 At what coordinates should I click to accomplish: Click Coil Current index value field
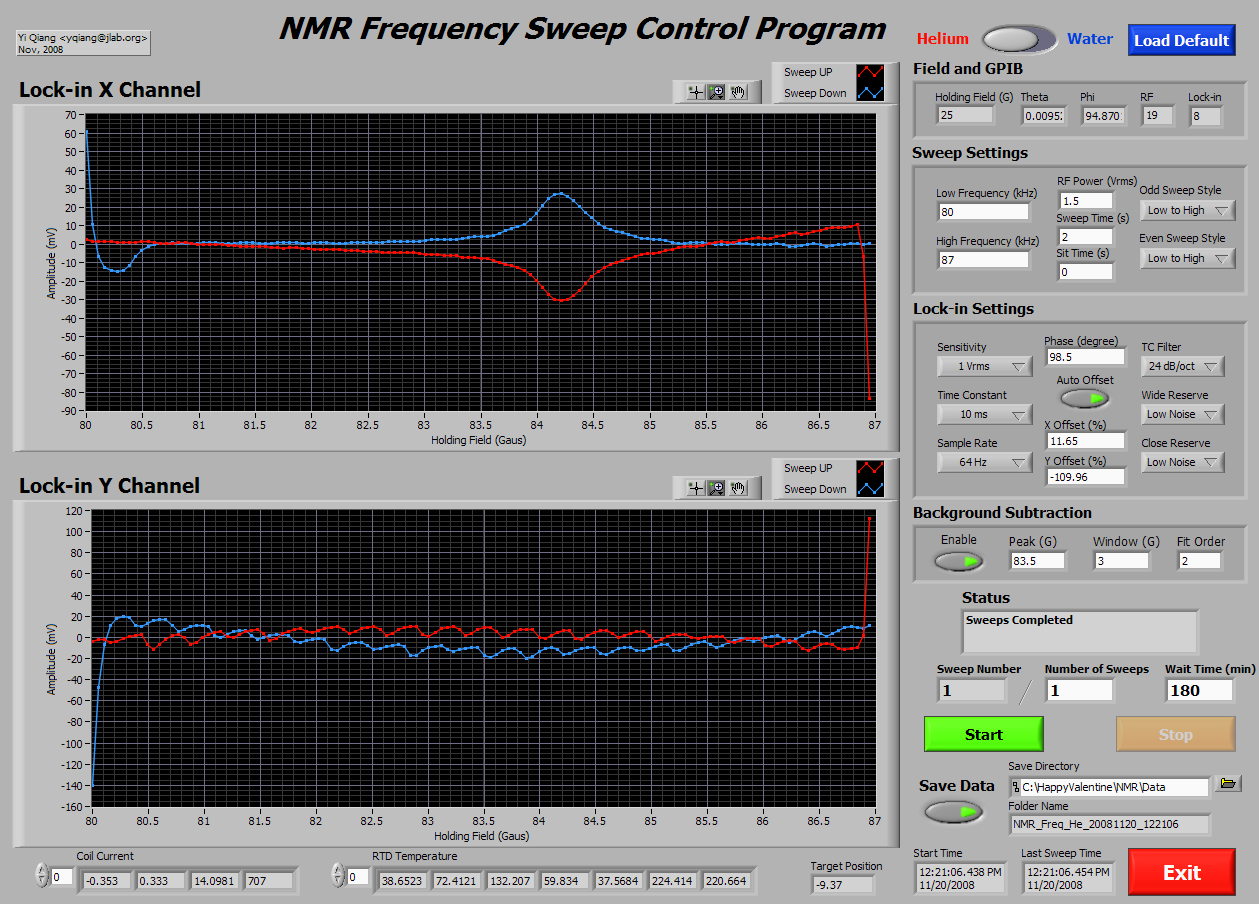[62, 877]
